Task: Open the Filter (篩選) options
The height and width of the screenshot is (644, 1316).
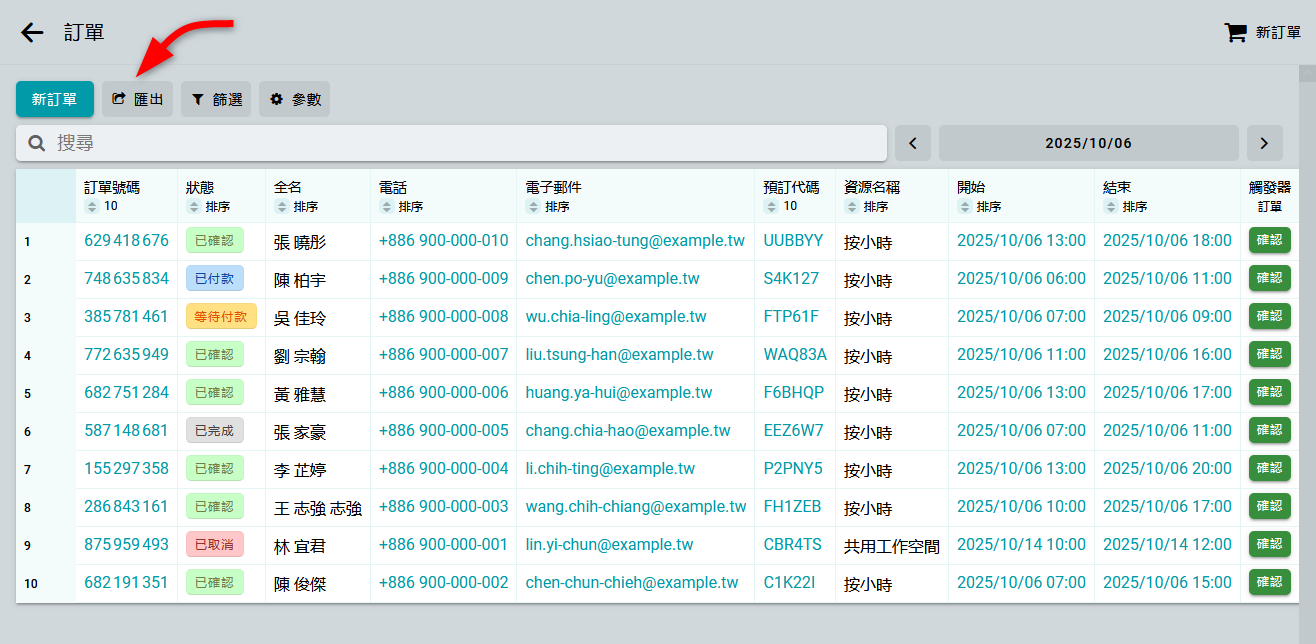Action: pos(216,99)
